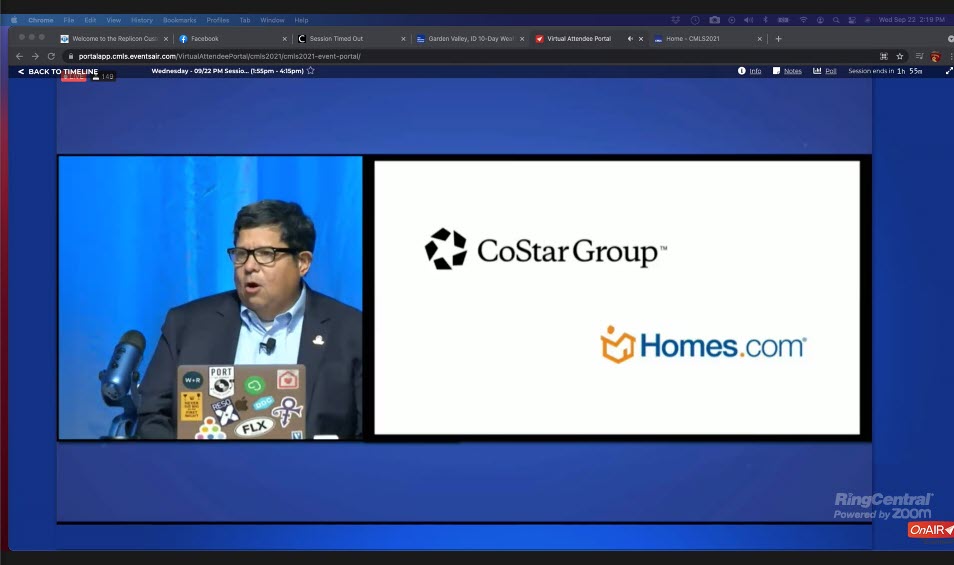Close the Facebook tab
The image size is (954, 565).
point(284,38)
